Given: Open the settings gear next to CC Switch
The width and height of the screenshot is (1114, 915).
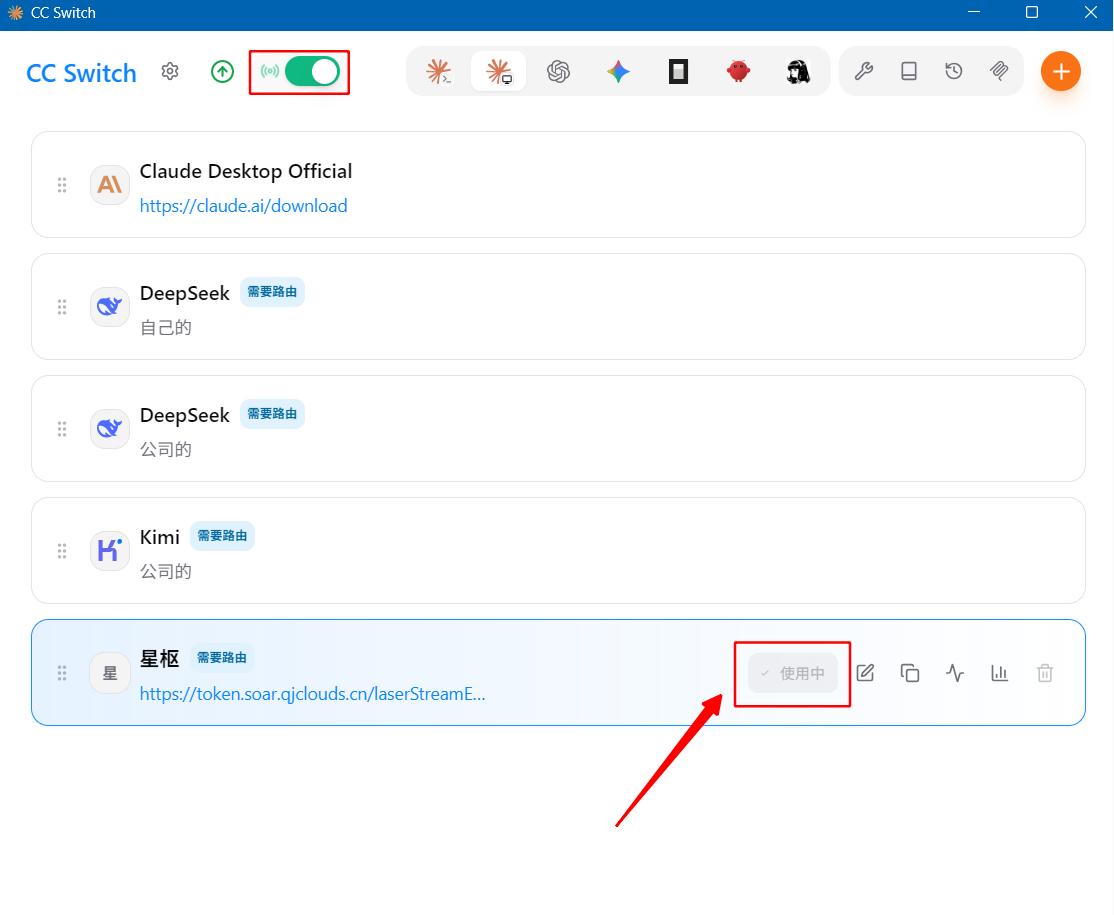Looking at the screenshot, I should click(170, 71).
